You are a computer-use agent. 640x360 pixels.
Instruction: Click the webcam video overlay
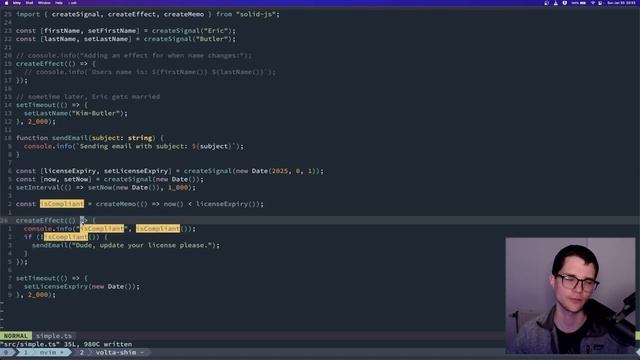570,296
